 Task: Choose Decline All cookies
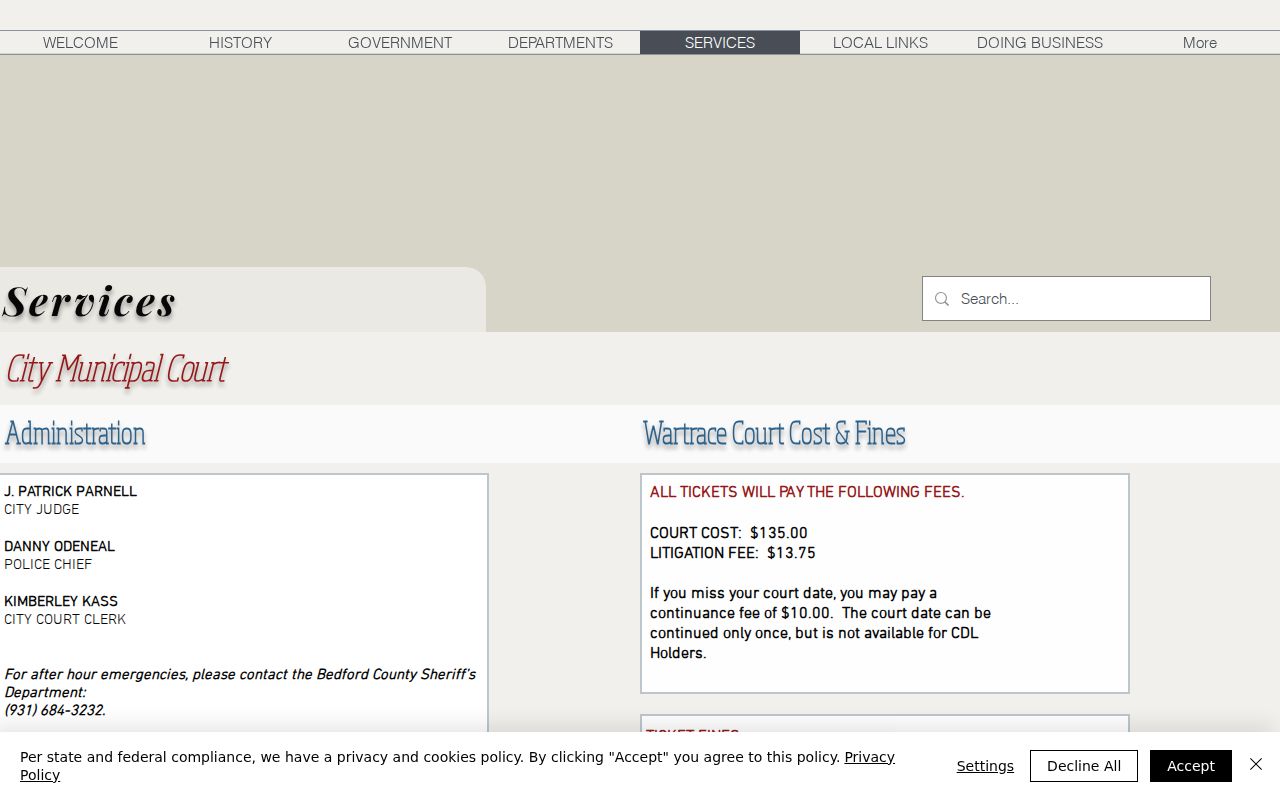tap(1084, 766)
